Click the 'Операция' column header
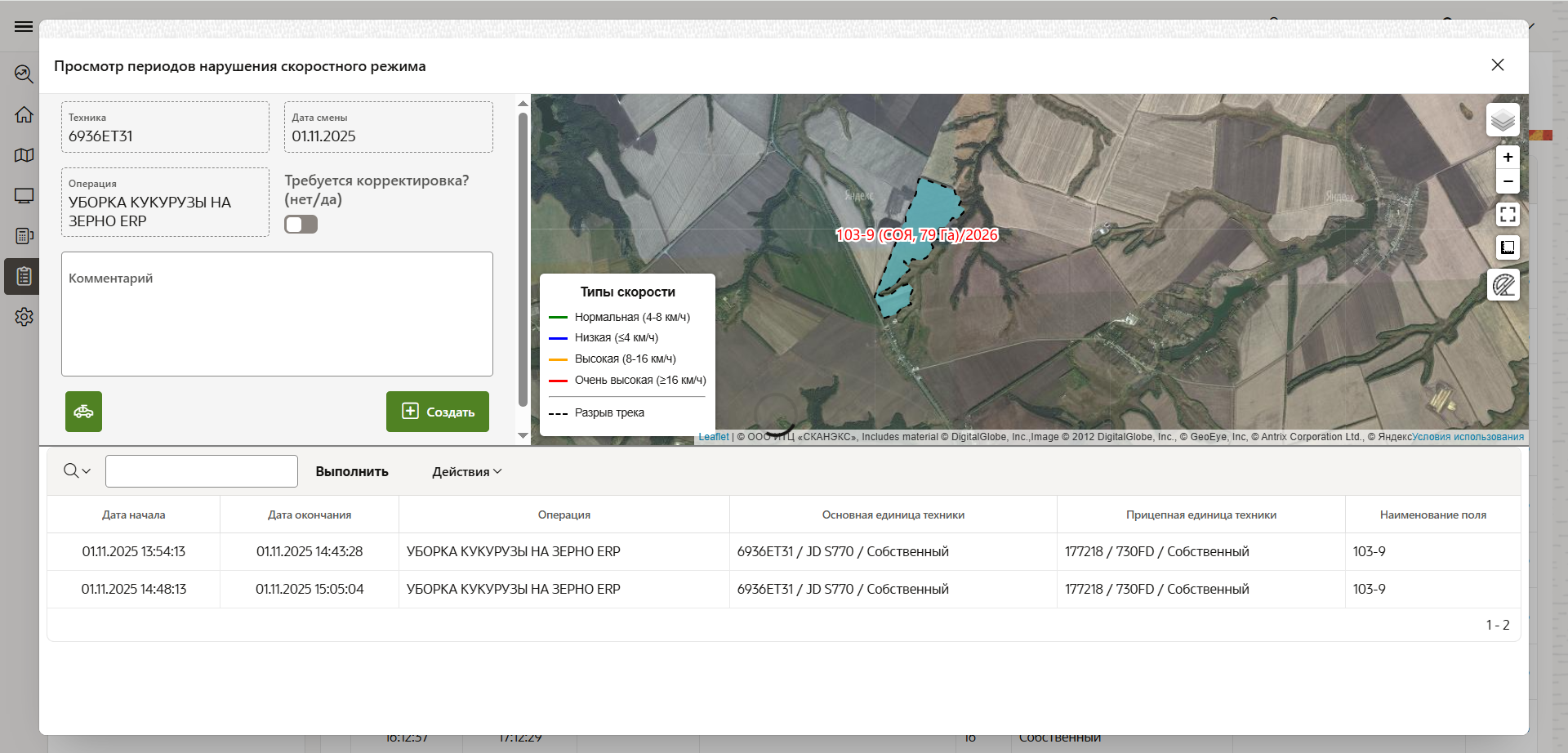The height and width of the screenshot is (753, 1568). [563, 515]
